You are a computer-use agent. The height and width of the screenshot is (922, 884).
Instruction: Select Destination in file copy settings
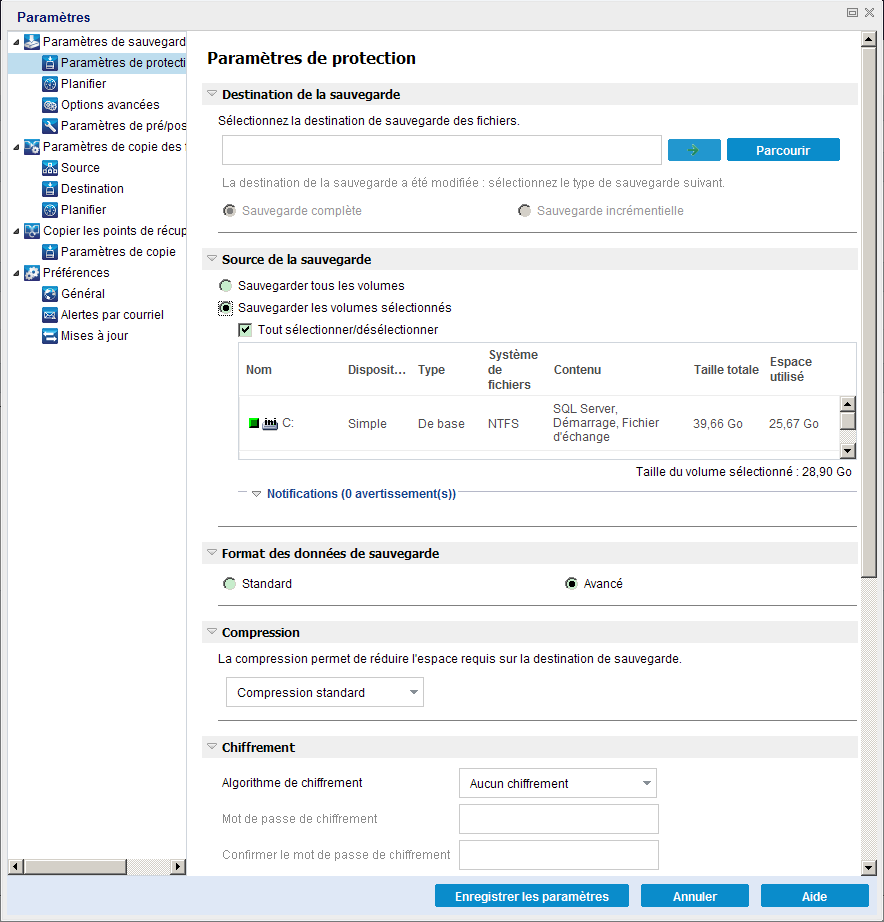(92, 189)
